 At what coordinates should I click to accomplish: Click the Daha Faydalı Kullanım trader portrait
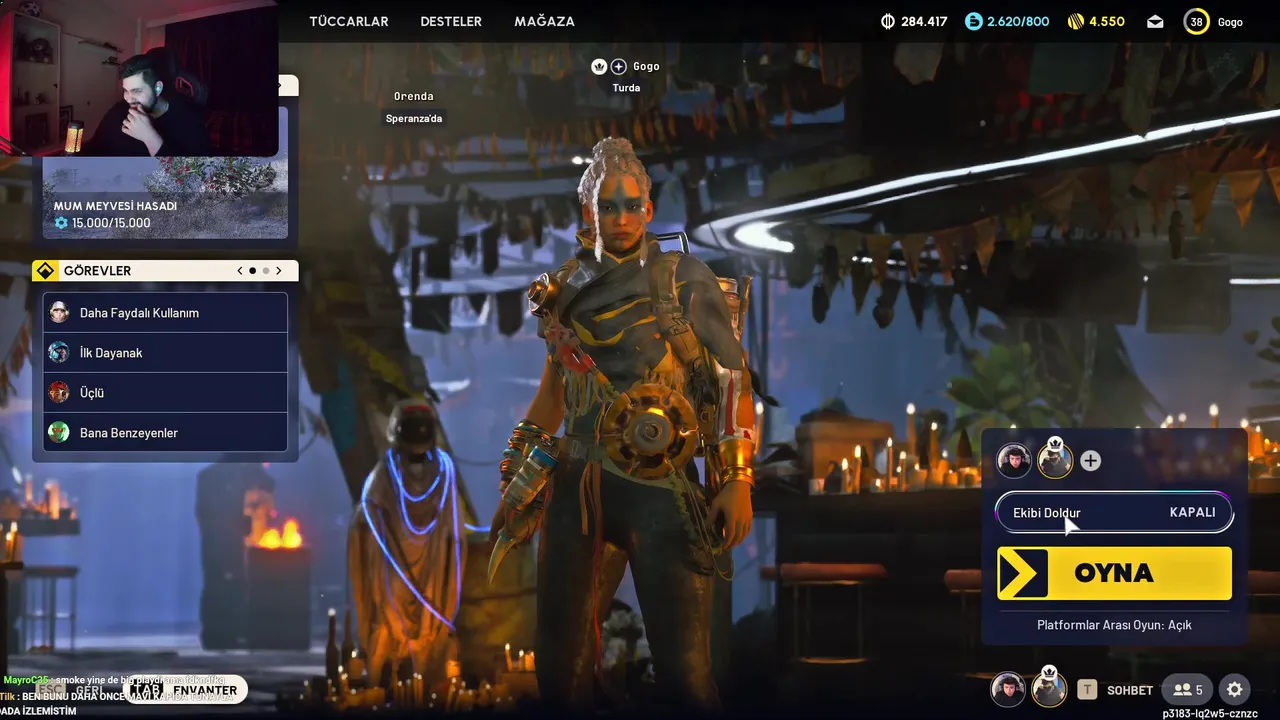59,312
